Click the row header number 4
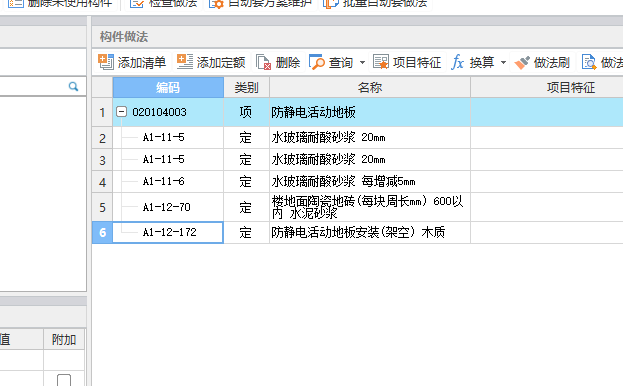 pyautogui.click(x=102, y=182)
